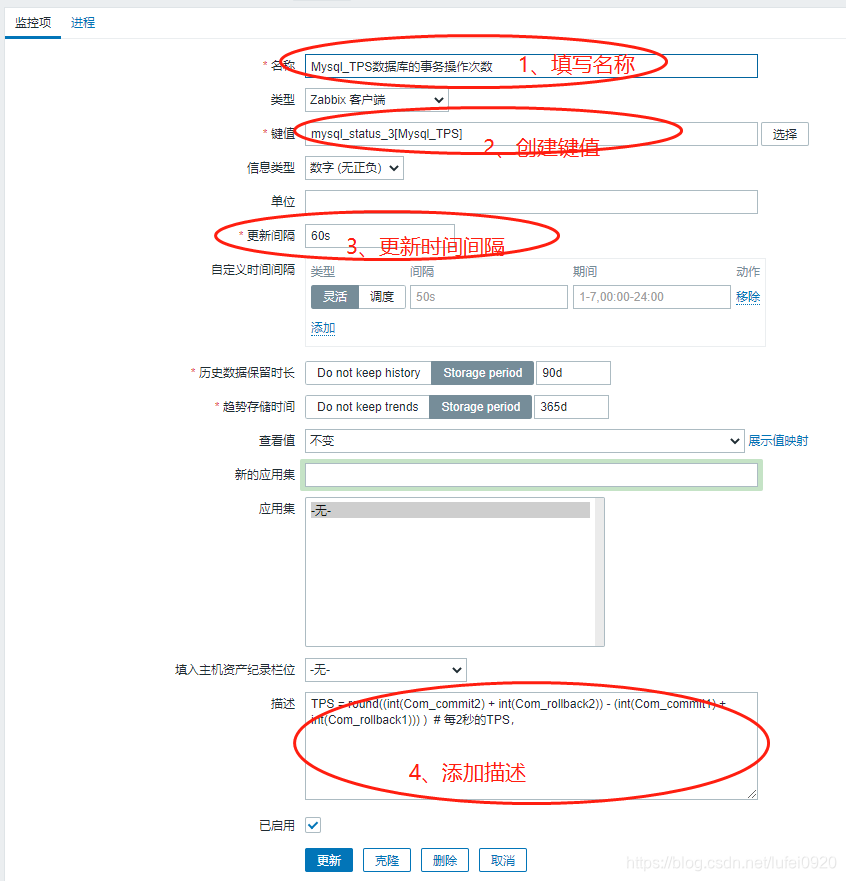Click the 移除 link
The image size is (846, 881).
(x=748, y=297)
